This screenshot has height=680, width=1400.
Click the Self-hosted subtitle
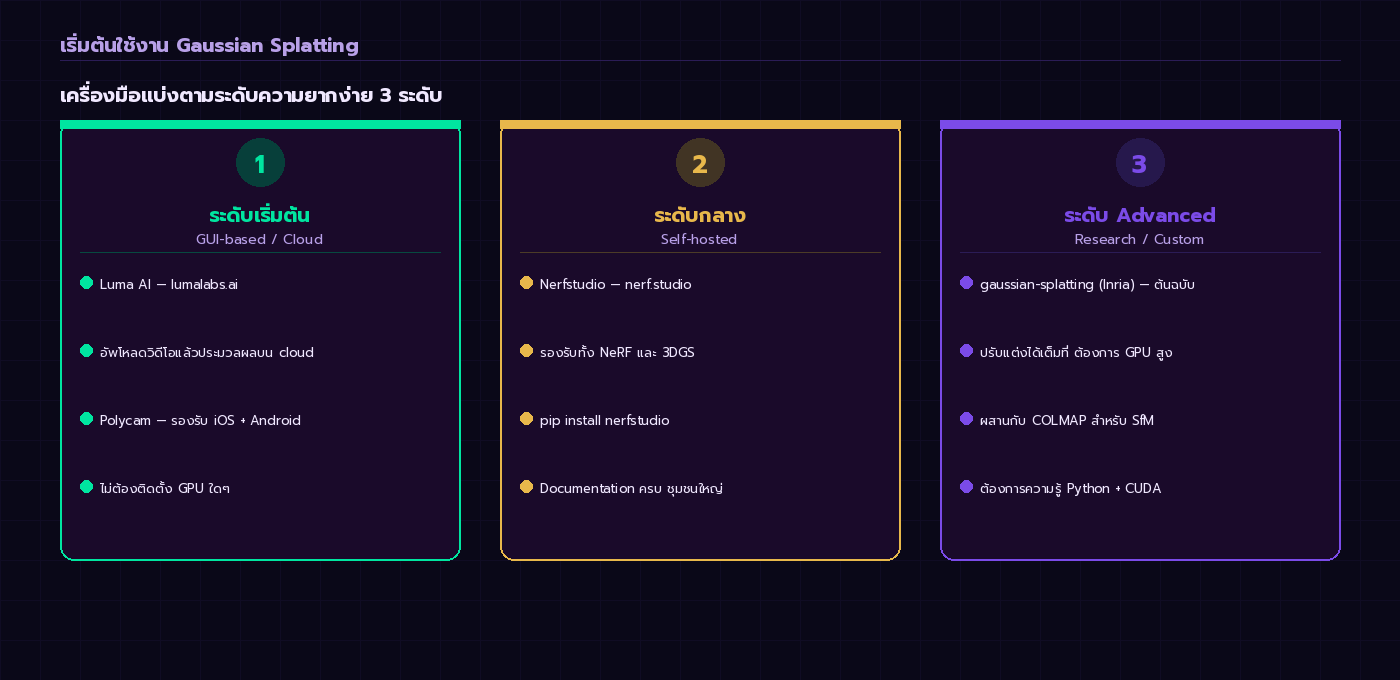(699, 240)
